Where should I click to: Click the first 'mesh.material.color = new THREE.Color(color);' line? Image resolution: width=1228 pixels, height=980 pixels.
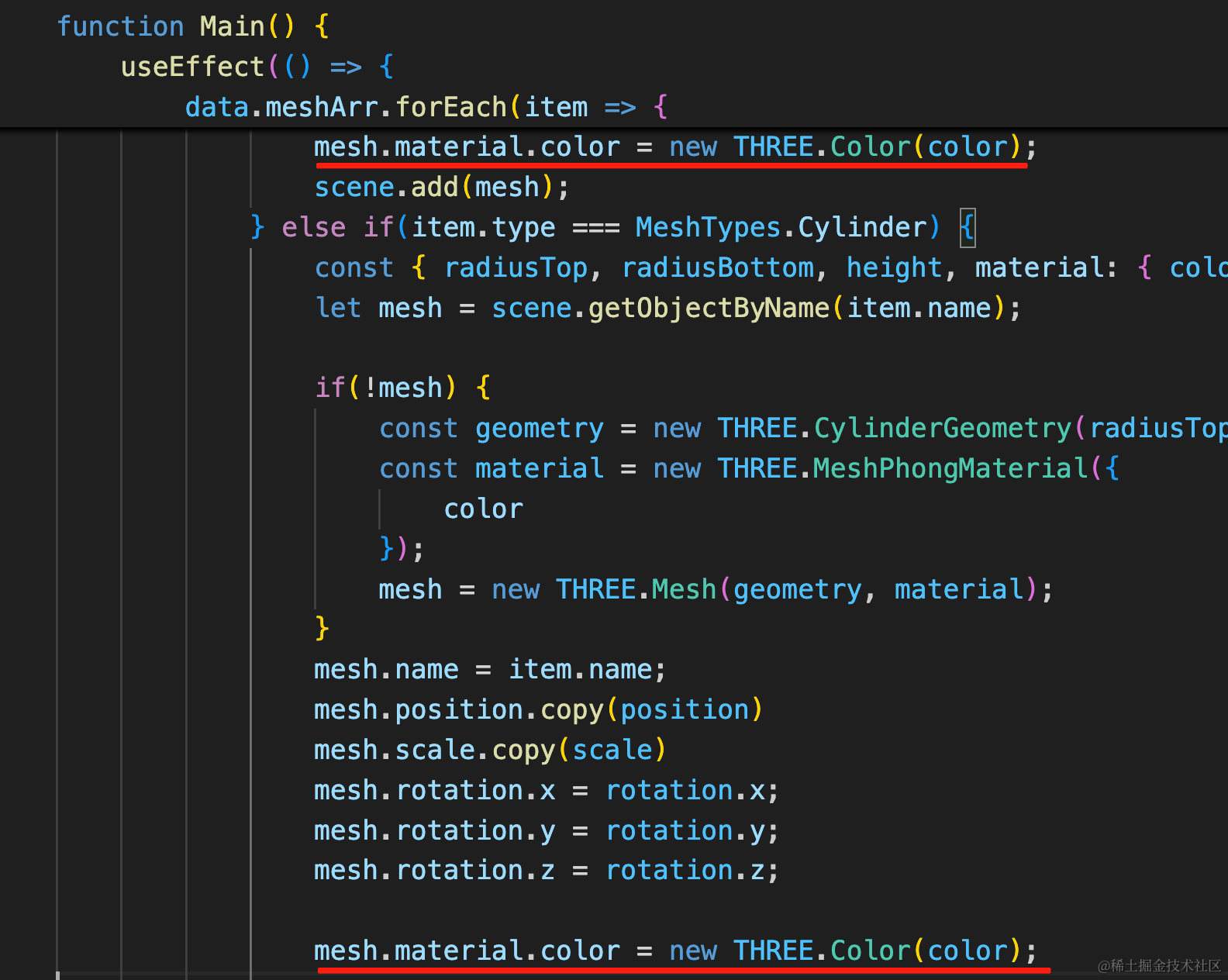(675, 147)
